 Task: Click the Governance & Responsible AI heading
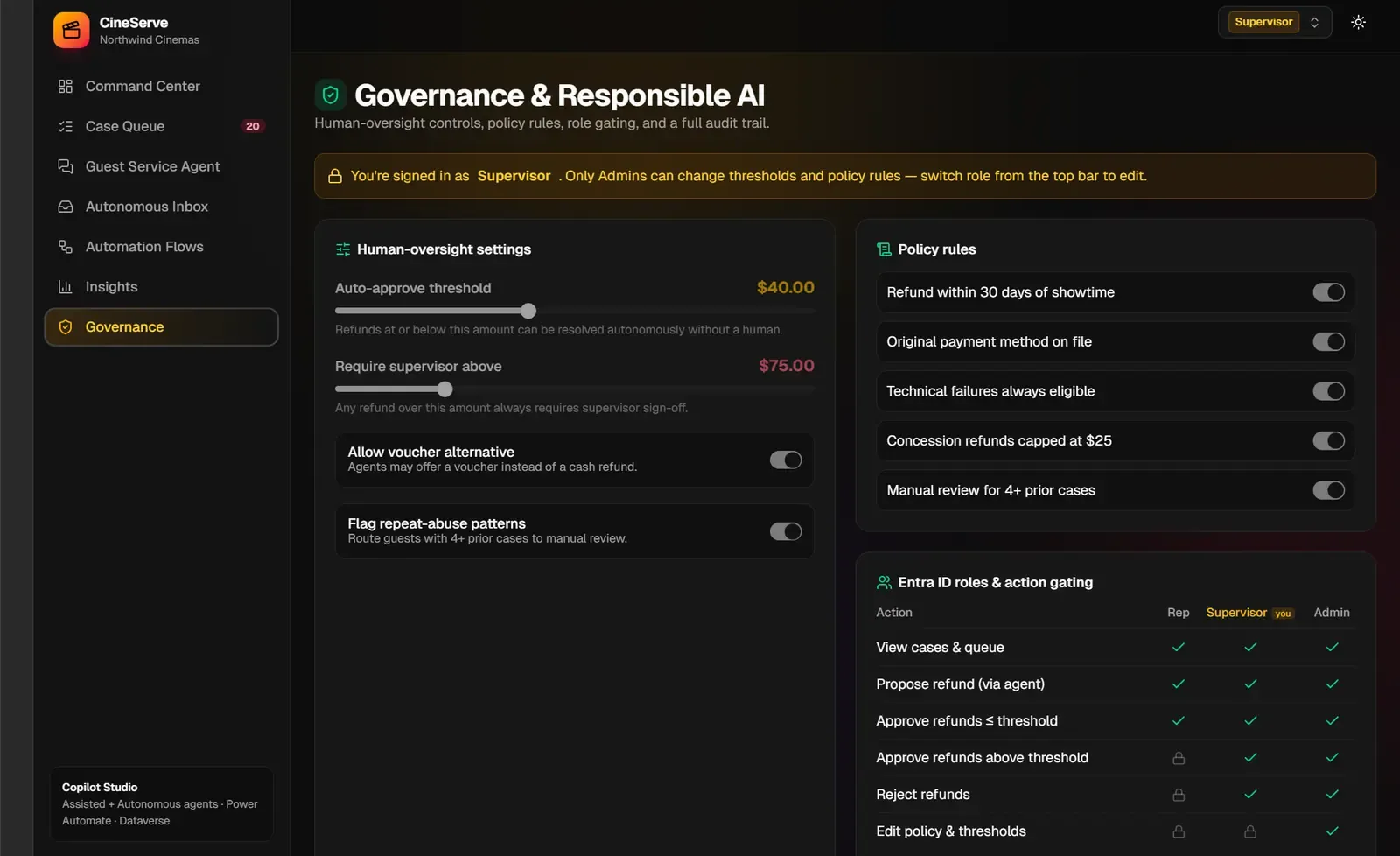(x=559, y=95)
